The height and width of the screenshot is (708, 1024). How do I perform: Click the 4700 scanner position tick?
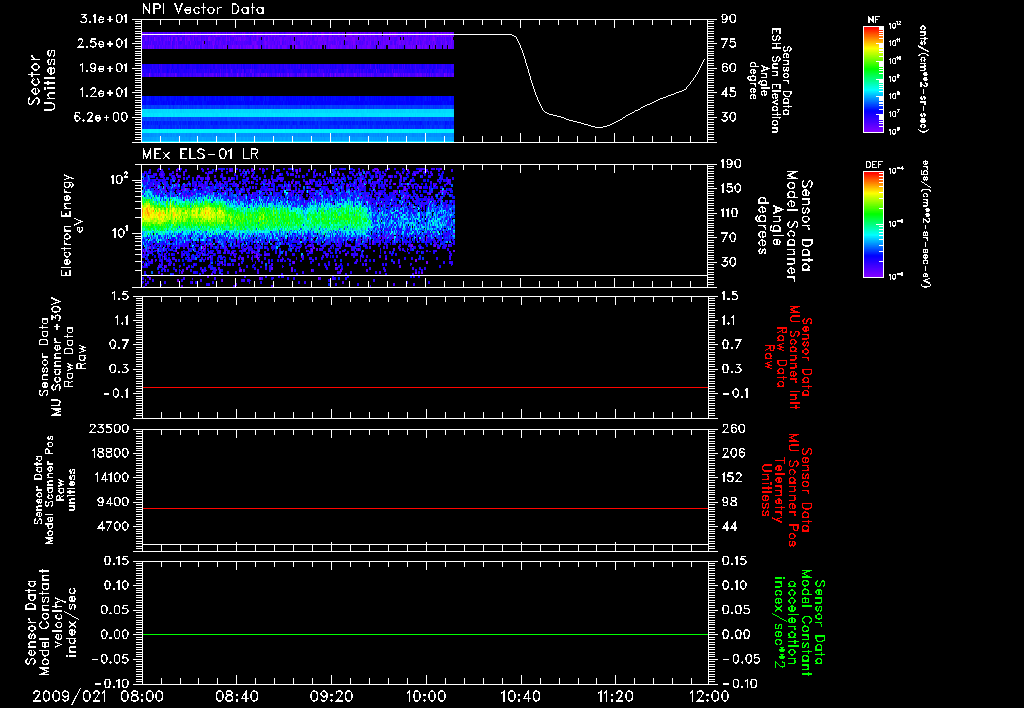[114, 526]
